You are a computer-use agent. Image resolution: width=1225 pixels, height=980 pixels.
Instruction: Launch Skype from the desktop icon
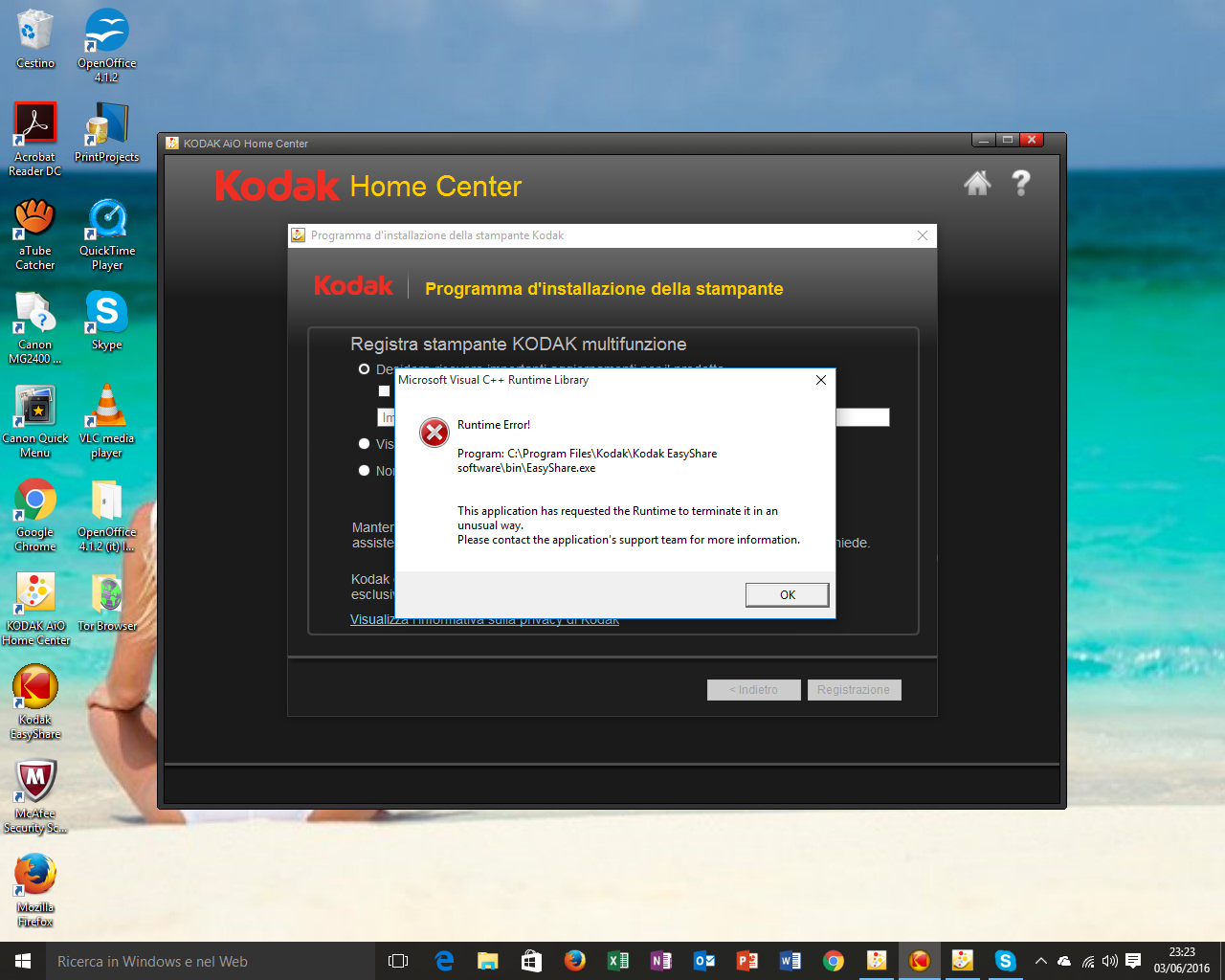pyautogui.click(x=107, y=321)
